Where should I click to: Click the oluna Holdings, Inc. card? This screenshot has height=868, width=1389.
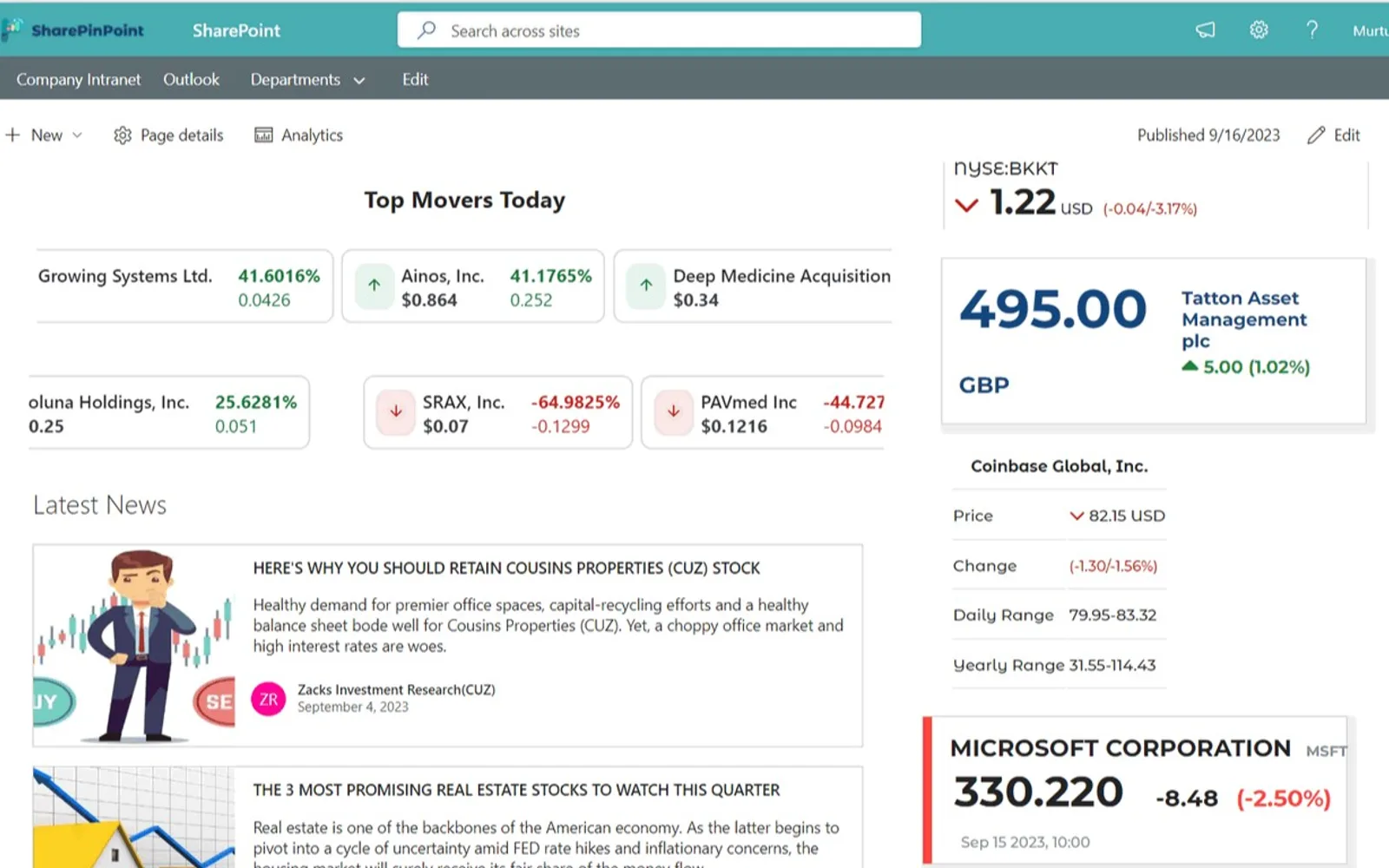tap(168, 413)
